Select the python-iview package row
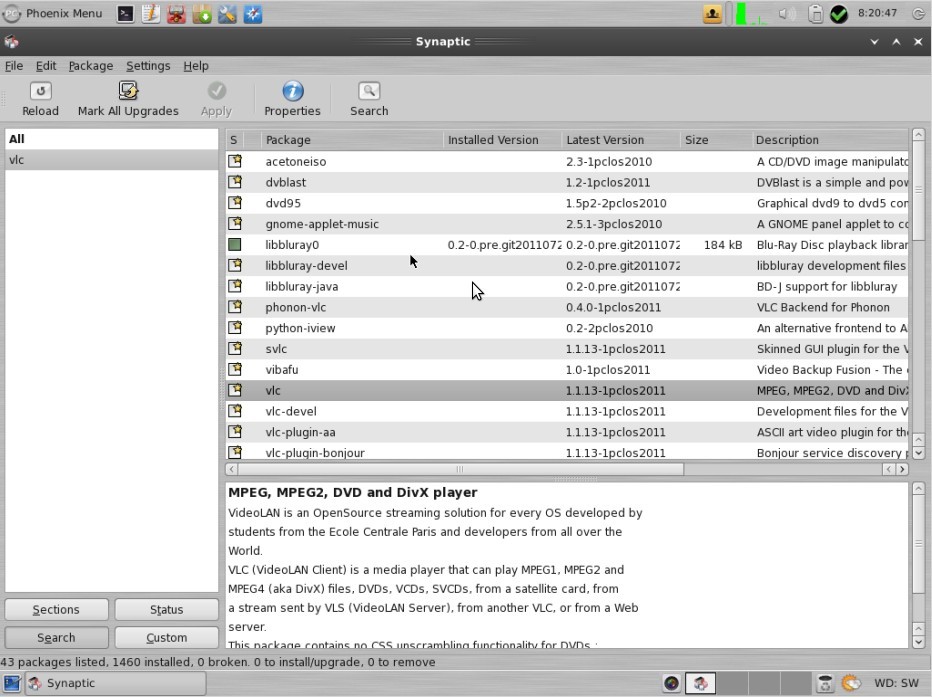Screen dimensions: 932x697 click(x=567, y=328)
